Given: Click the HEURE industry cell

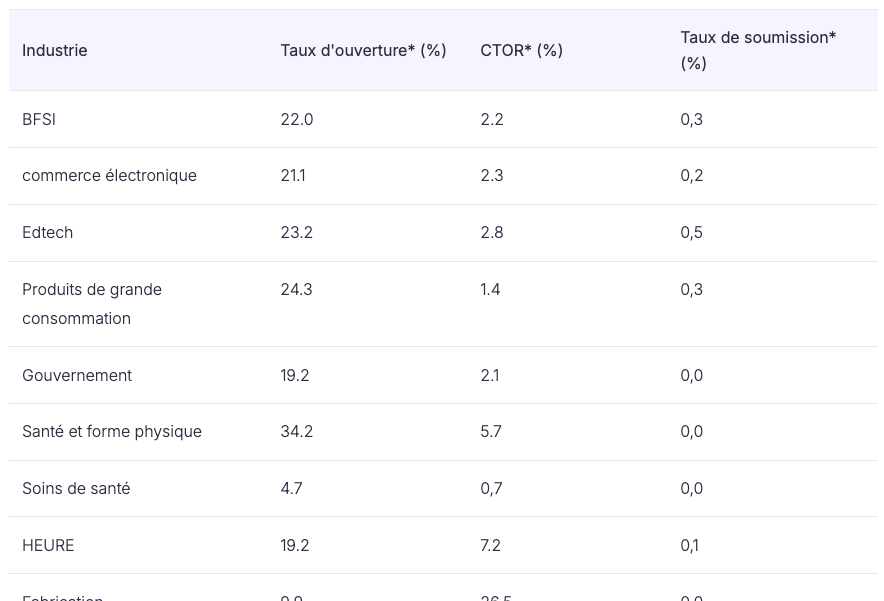Looking at the screenshot, I should click(48, 545).
